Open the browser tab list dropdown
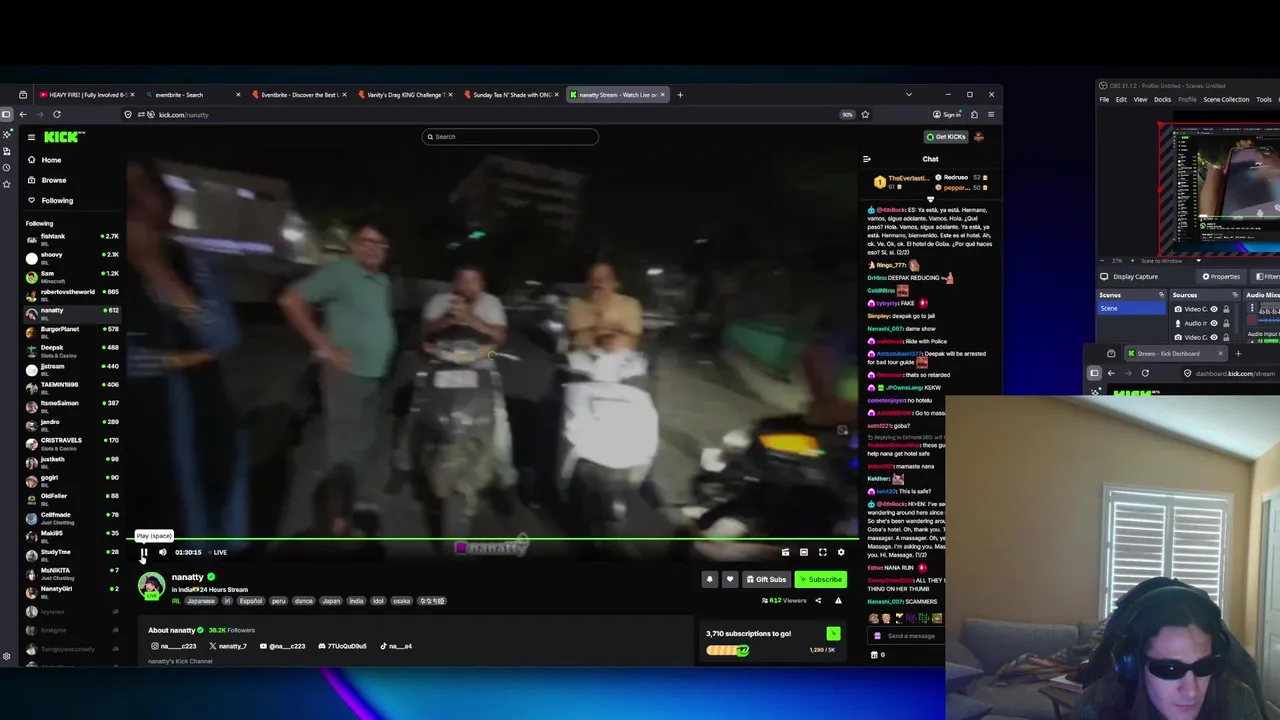 point(908,95)
